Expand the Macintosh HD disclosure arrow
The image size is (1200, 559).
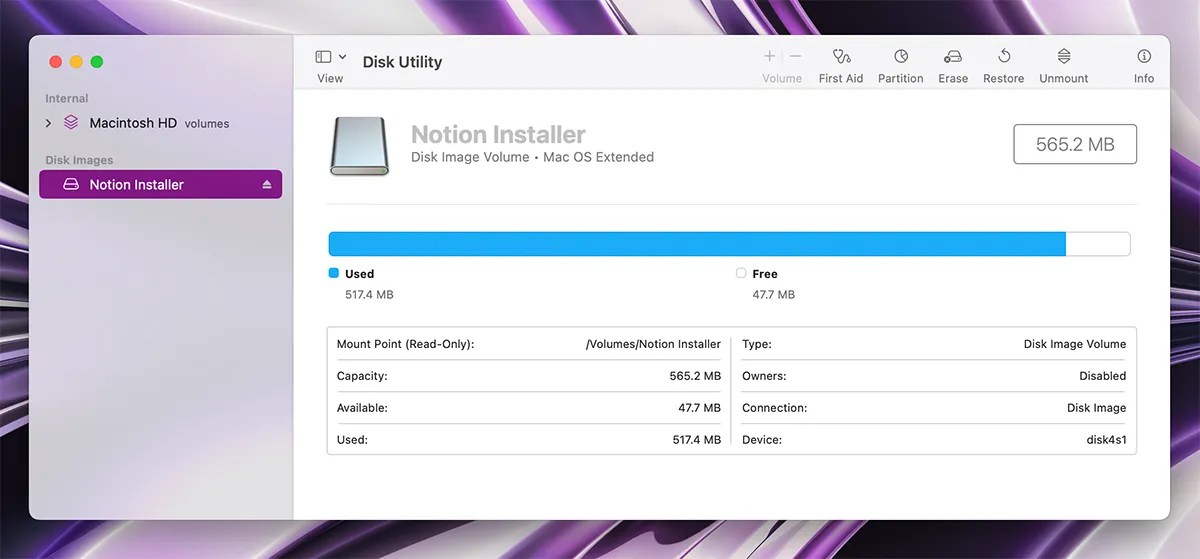[x=48, y=123]
